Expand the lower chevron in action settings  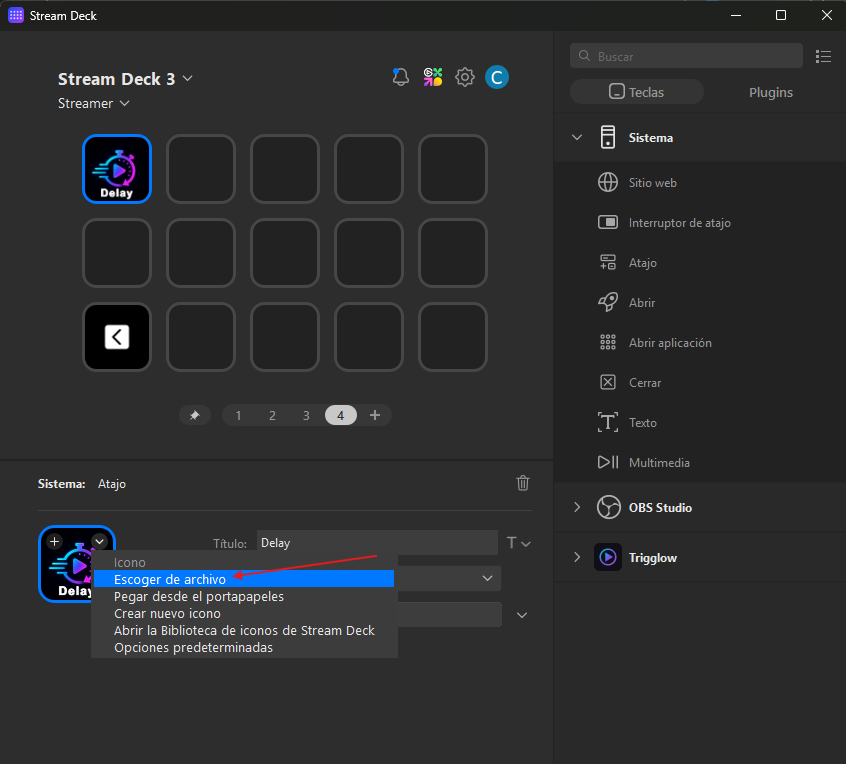522,615
